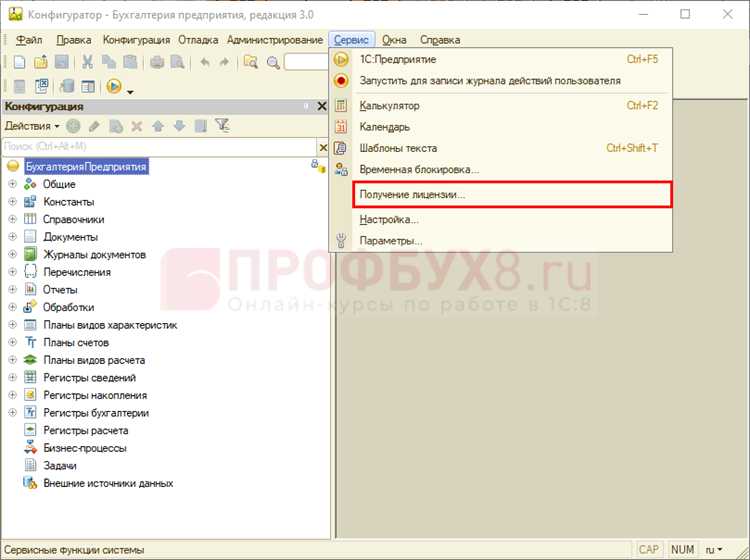Click the database configuration icon in second toolbar
Viewport: 750px width, 560px height.
(x=66, y=86)
